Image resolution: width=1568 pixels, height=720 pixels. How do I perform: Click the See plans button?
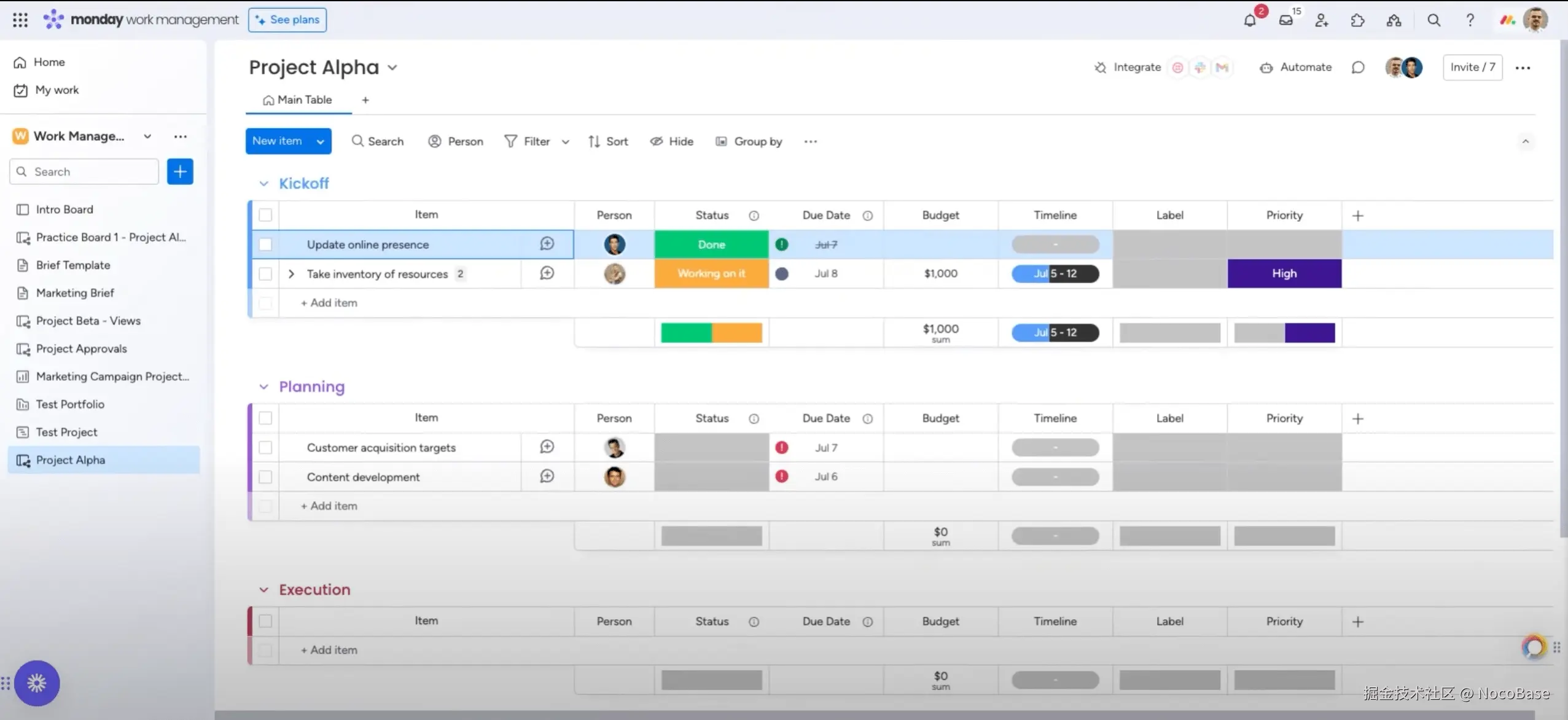287,20
